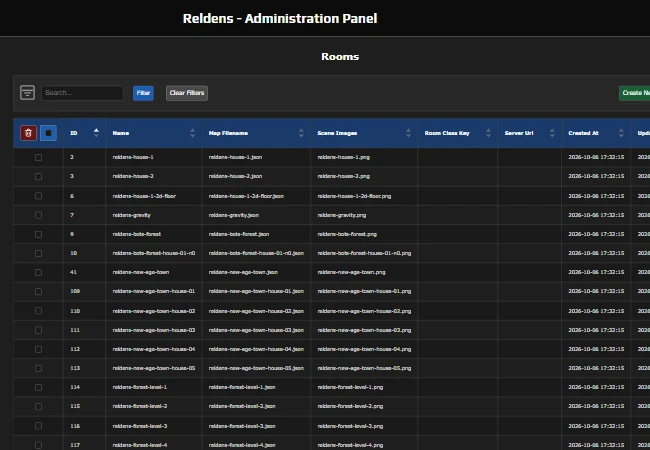Tick the reldens-gravity row checkbox

click(39, 215)
